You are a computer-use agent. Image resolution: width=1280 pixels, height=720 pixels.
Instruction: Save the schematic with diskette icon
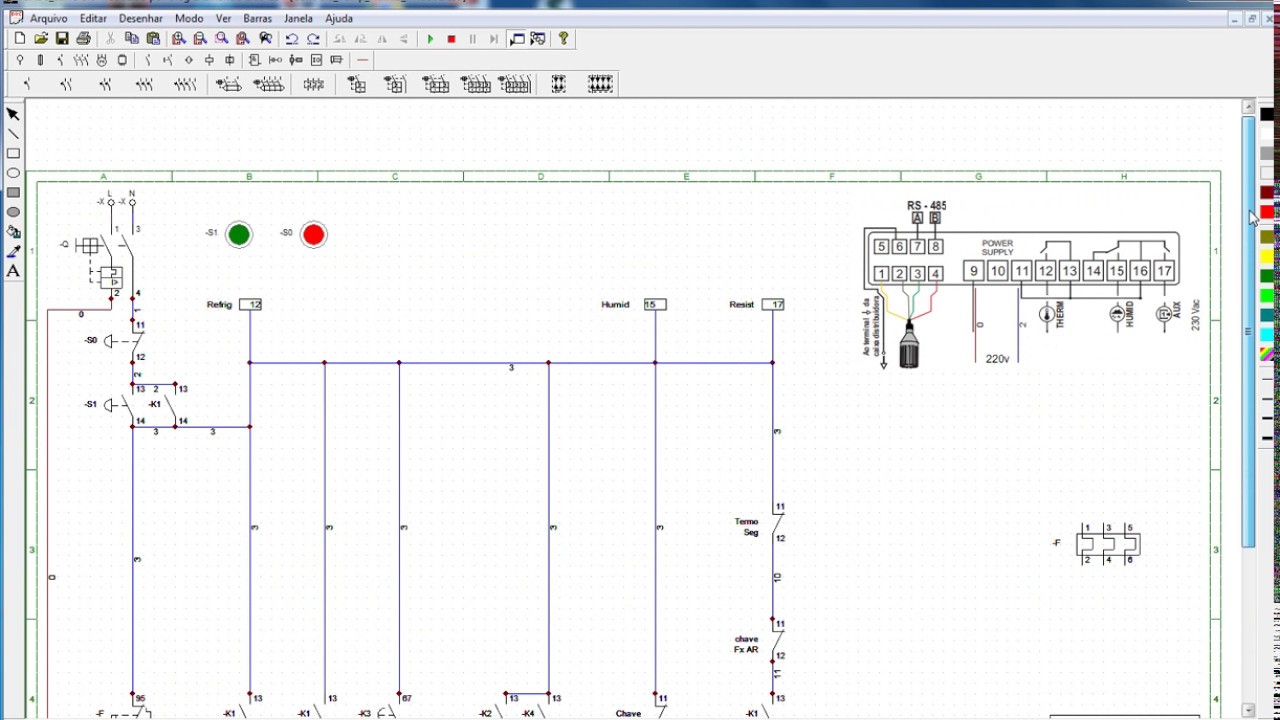[62, 39]
